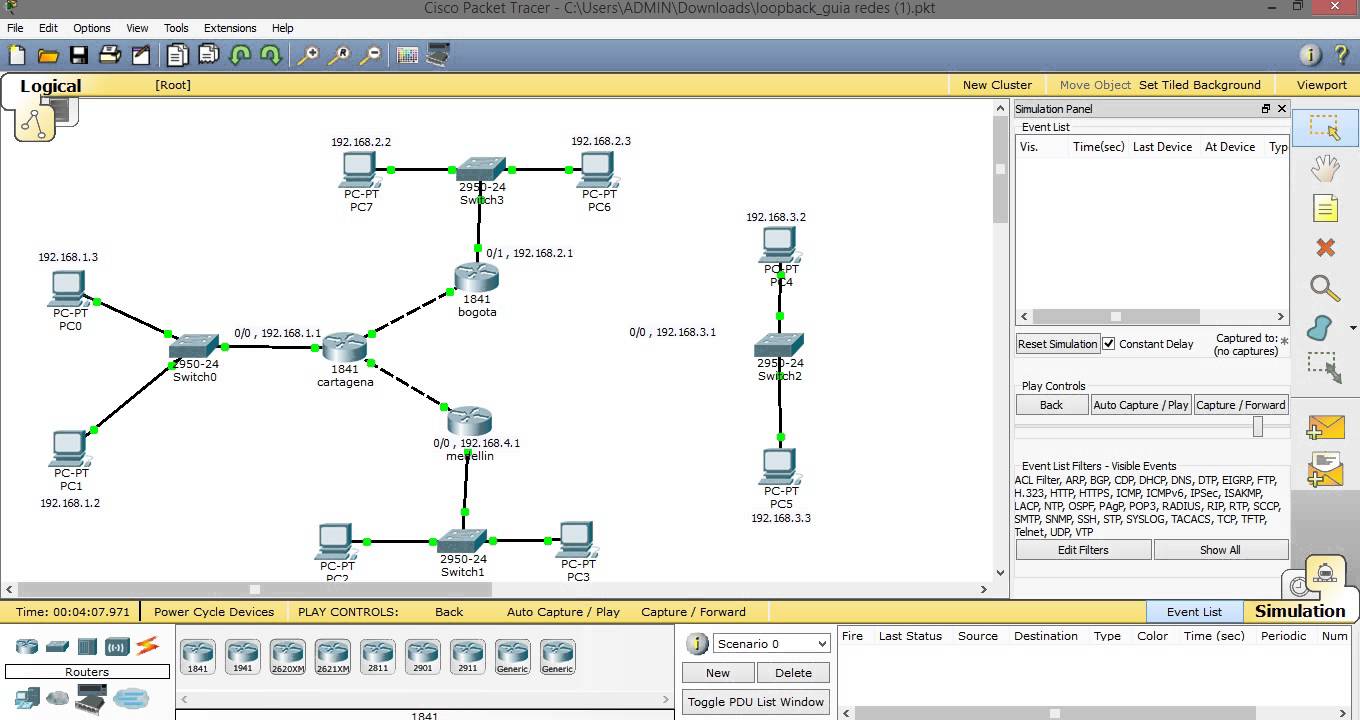The height and width of the screenshot is (720, 1360).
Task: Add a Simple PDU with envelope icon
Action: point(1325,427)
